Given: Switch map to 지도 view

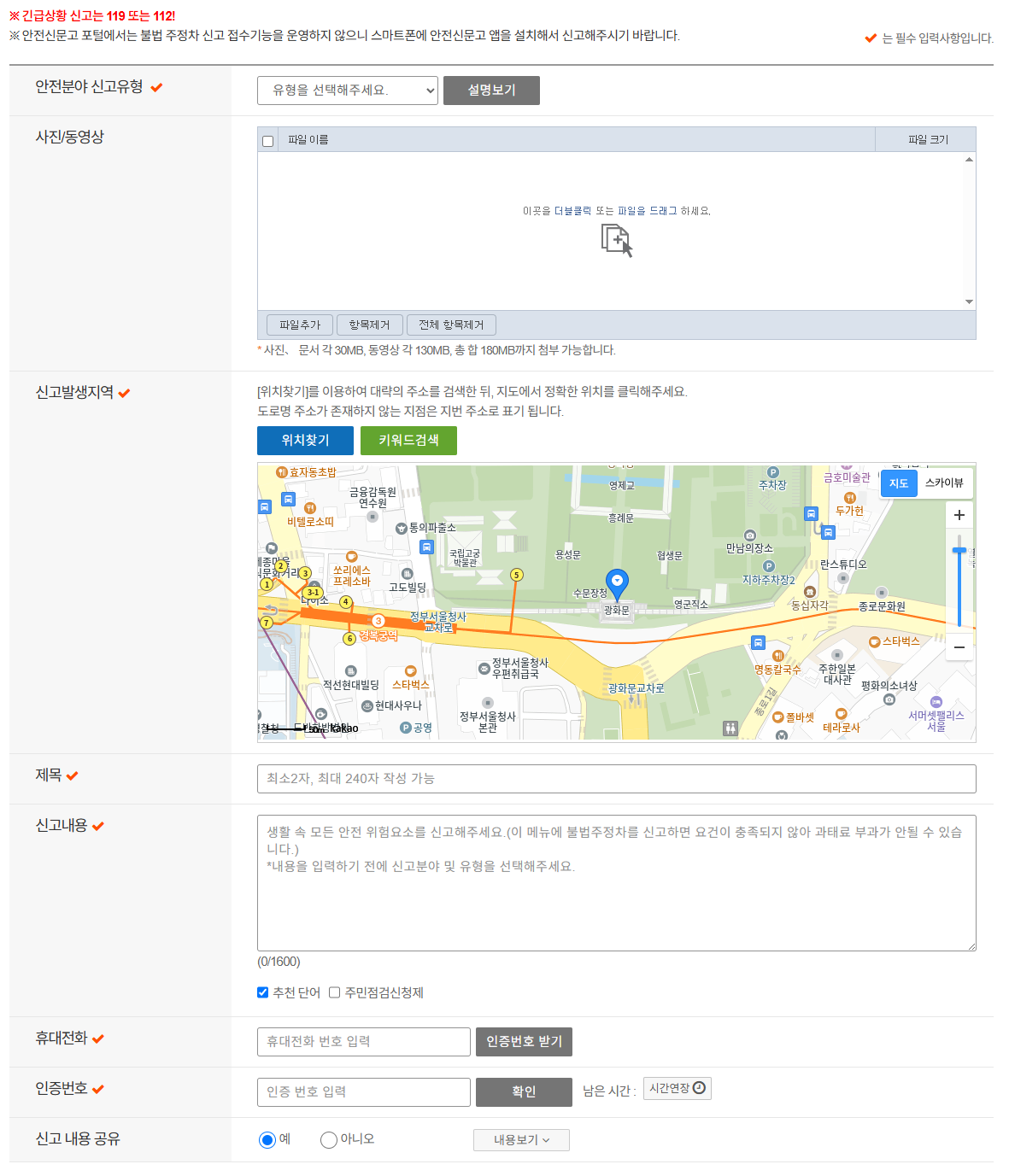Looking at the screenshot, I should click(899, 483).
